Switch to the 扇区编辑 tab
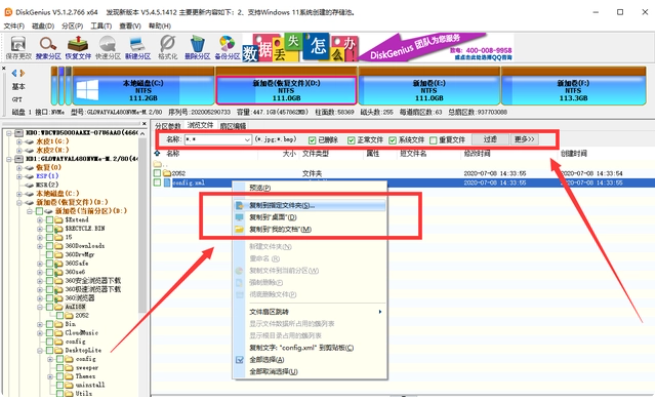This screenshot has width=655, height=397. pyautogui.click(x=233, y=126)
